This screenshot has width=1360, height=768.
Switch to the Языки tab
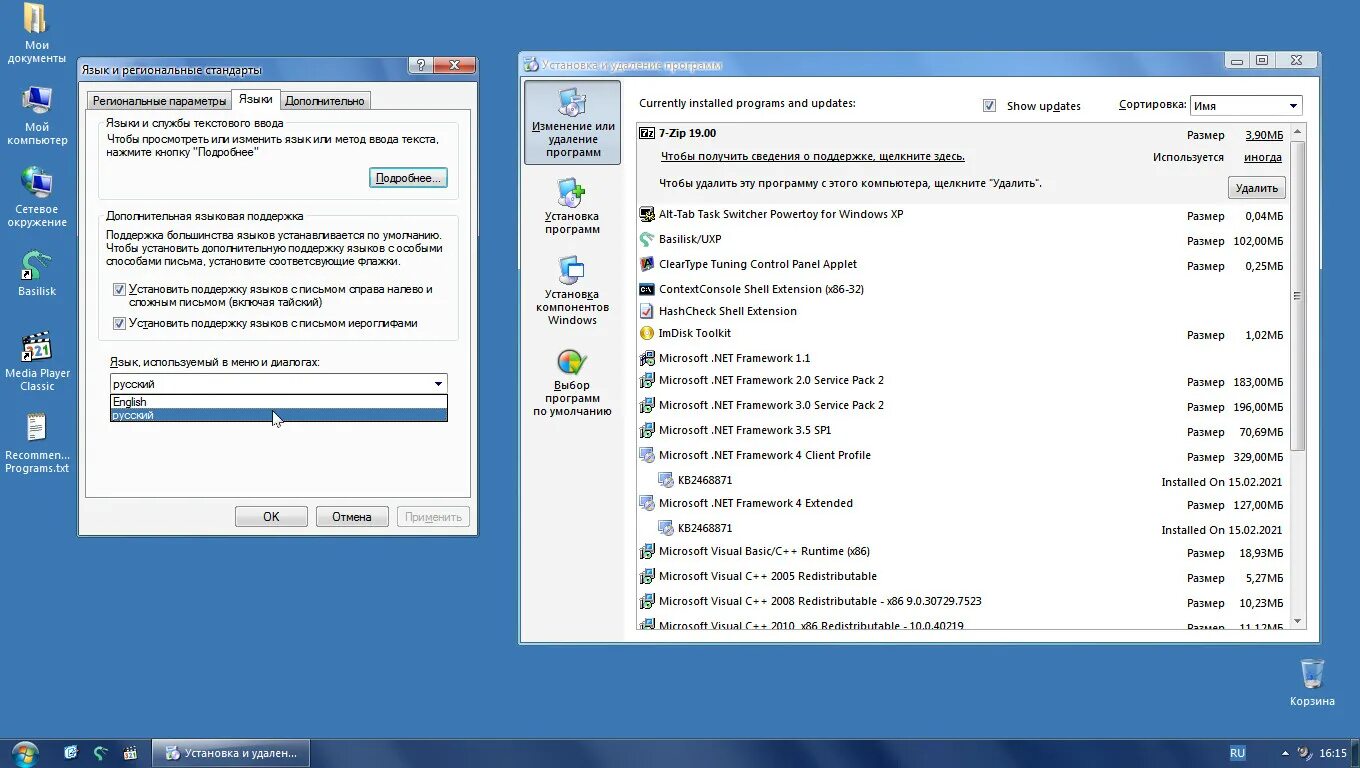point(256,99)
